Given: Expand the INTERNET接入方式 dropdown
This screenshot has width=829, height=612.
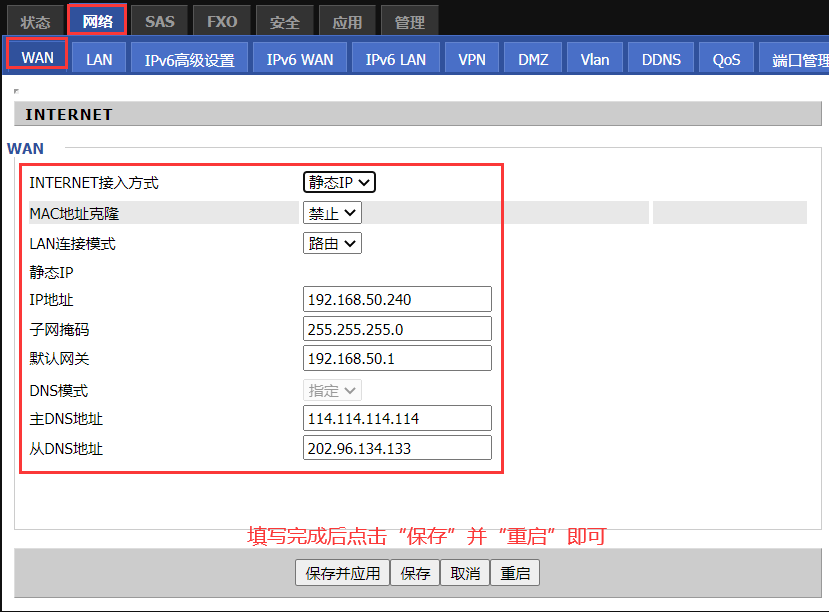Looking at the screenshot, I should click(x=339, y=182).
